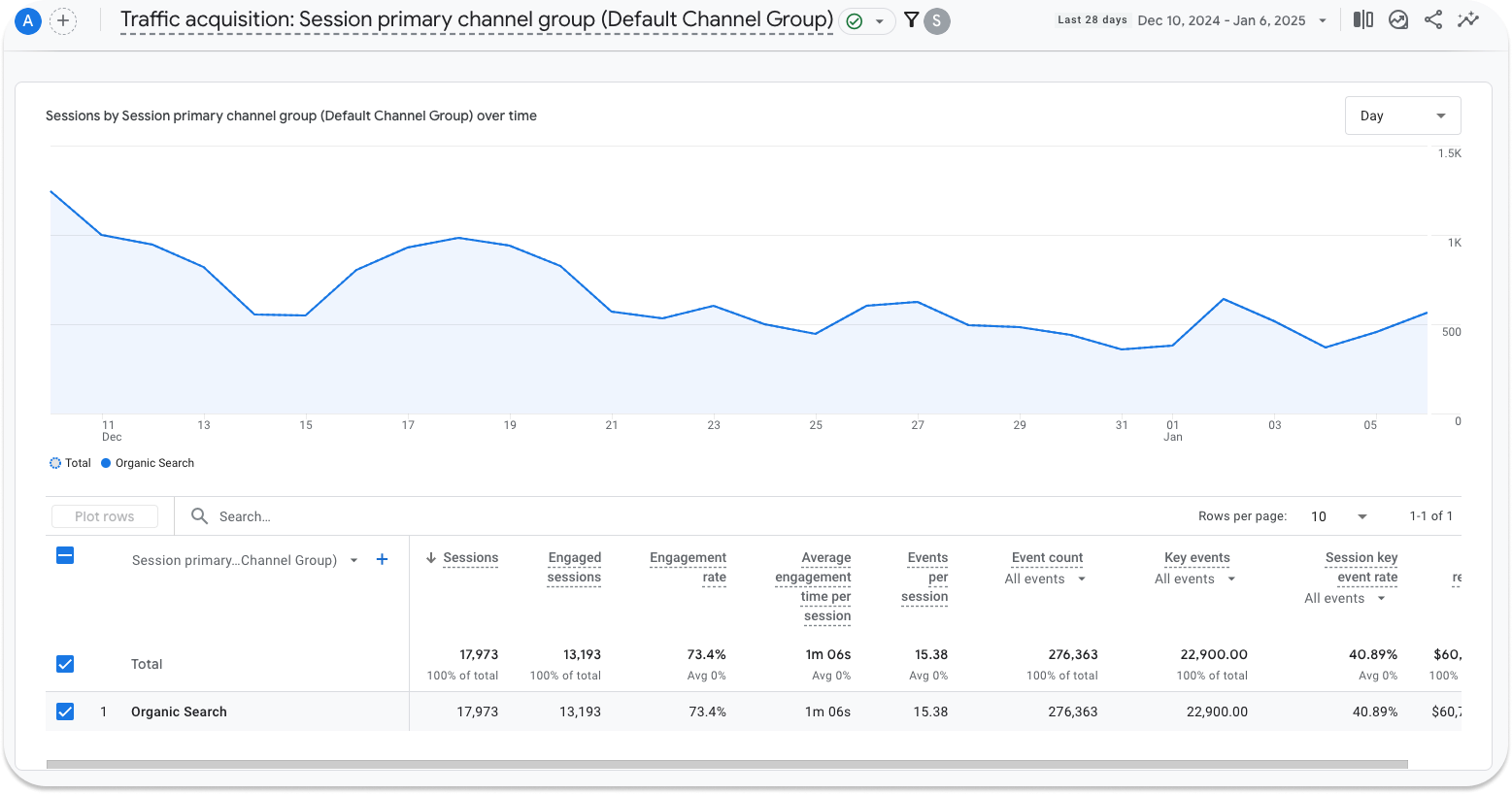Click the Organic Search row link
The height and width of the screenshot is (794, 1512).
click(179, 711)
